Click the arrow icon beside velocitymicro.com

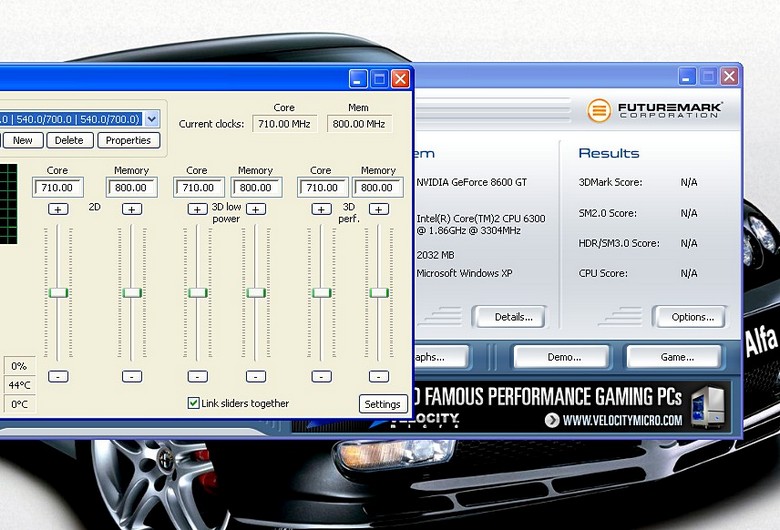point(552,421)
